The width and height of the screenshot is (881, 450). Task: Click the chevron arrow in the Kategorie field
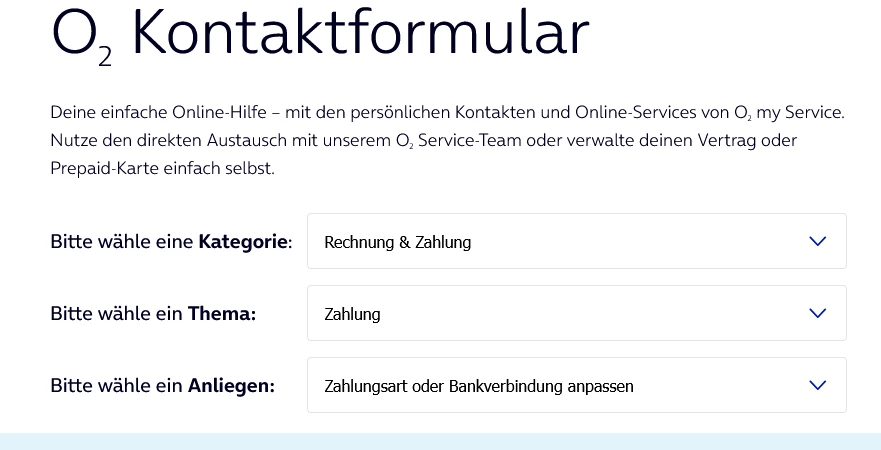pyautogui.click(x=818, y=241)
